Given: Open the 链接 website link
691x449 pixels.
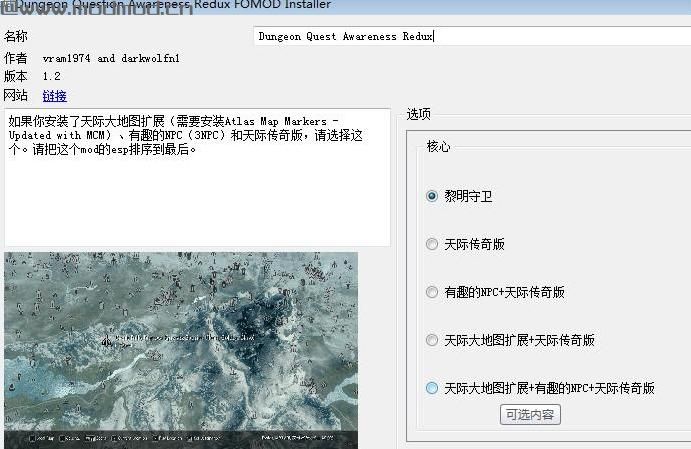Looking at the screenshot, I should coord(55,96).
